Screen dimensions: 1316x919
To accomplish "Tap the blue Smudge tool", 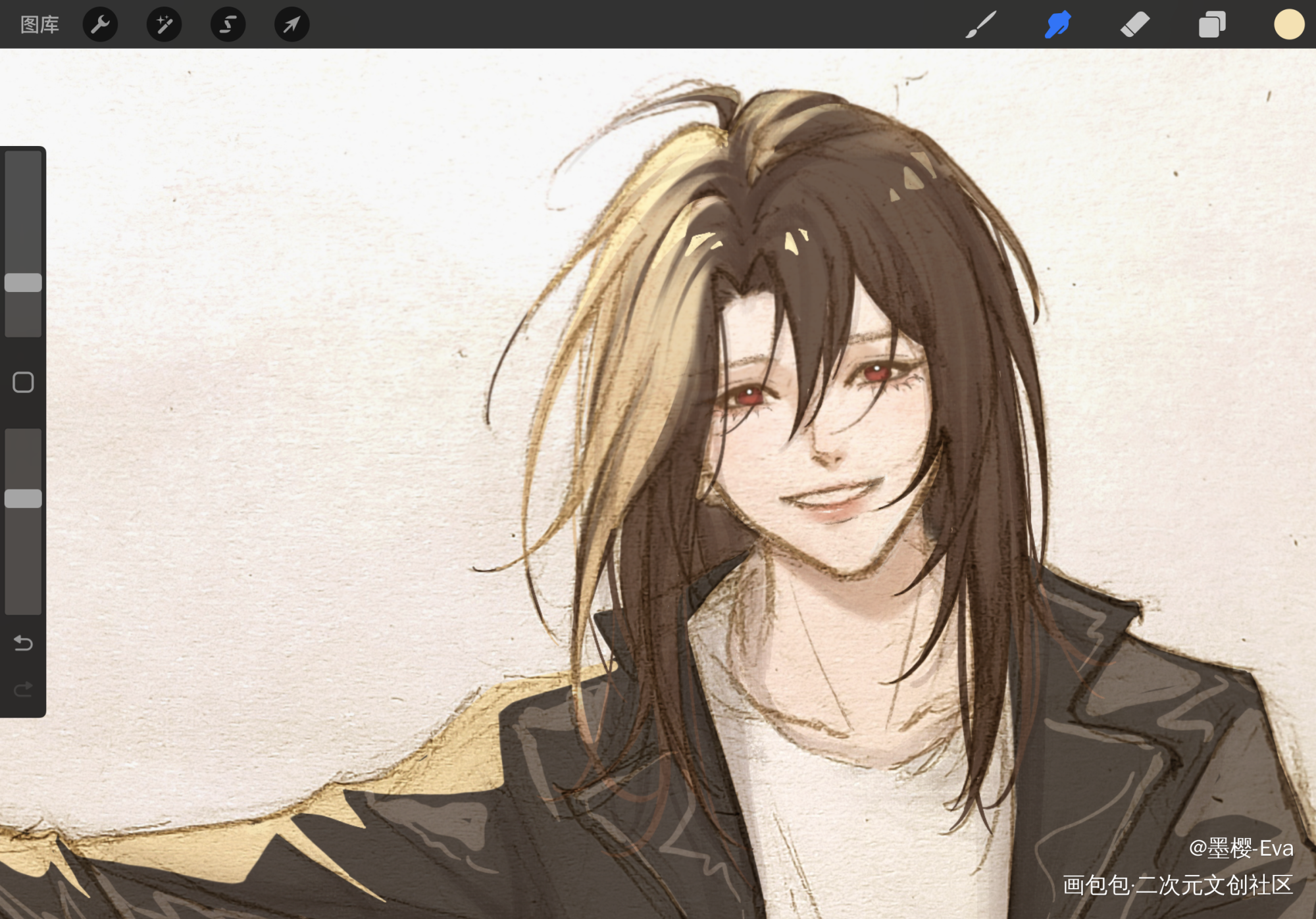I will [1057, 24].
